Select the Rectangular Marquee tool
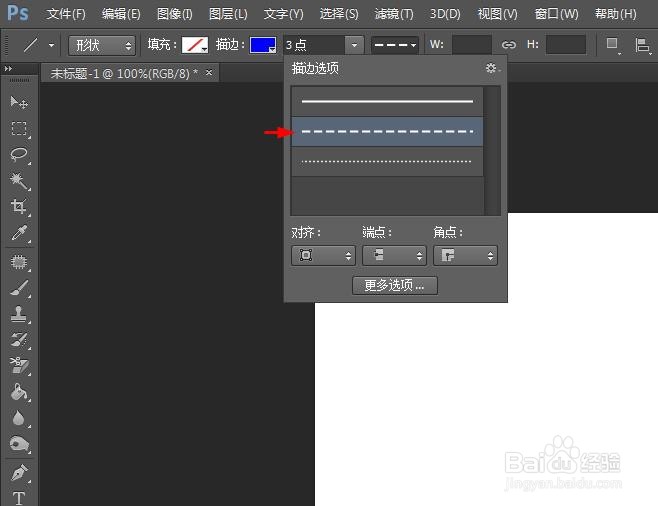The image size is (658, 506). (x=18, y=128)
